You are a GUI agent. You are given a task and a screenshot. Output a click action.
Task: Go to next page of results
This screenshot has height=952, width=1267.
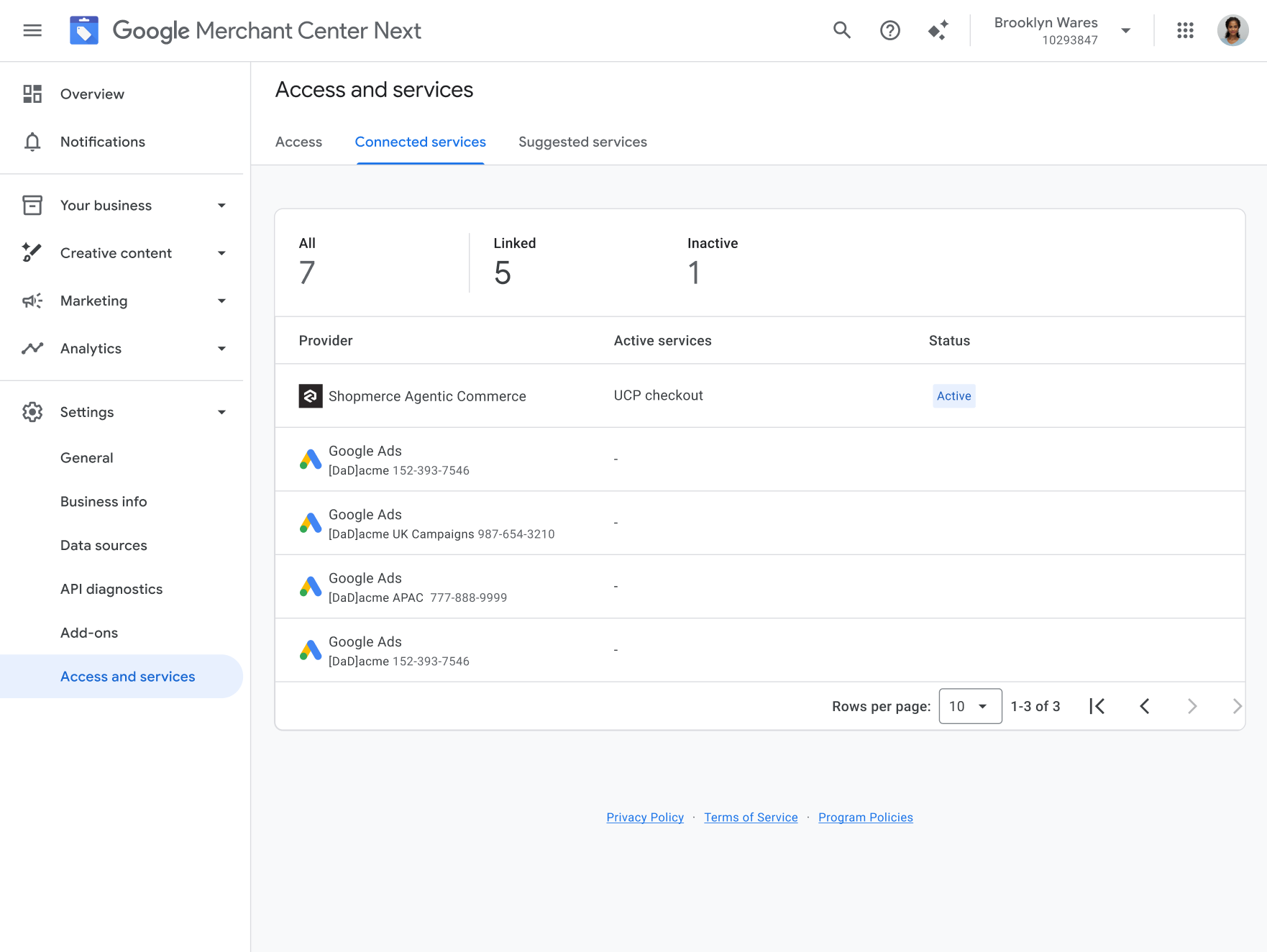pos(1192,706)
